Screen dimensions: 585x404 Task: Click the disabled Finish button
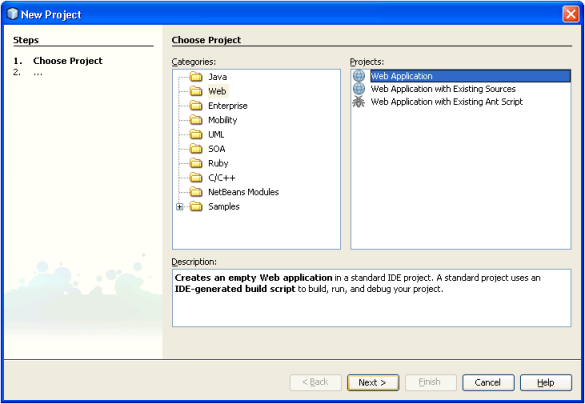(x=431, y=383)
